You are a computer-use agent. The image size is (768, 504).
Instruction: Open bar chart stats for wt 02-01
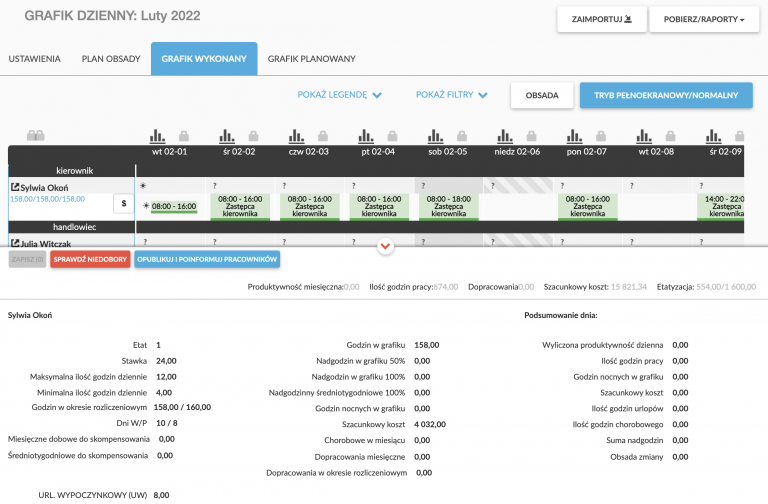point(157,136)
